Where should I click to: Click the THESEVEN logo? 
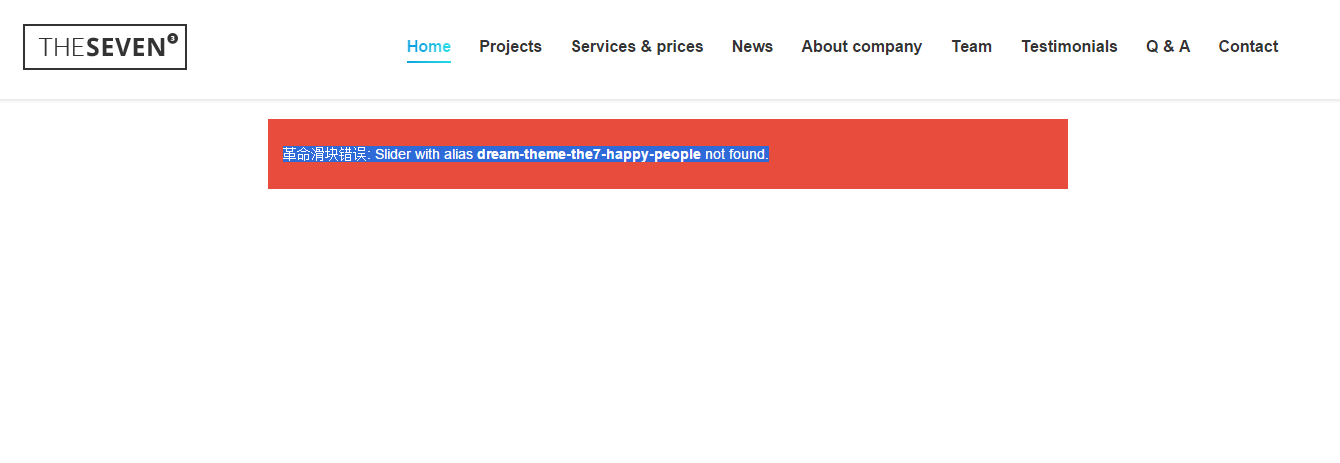coord(105,47)
